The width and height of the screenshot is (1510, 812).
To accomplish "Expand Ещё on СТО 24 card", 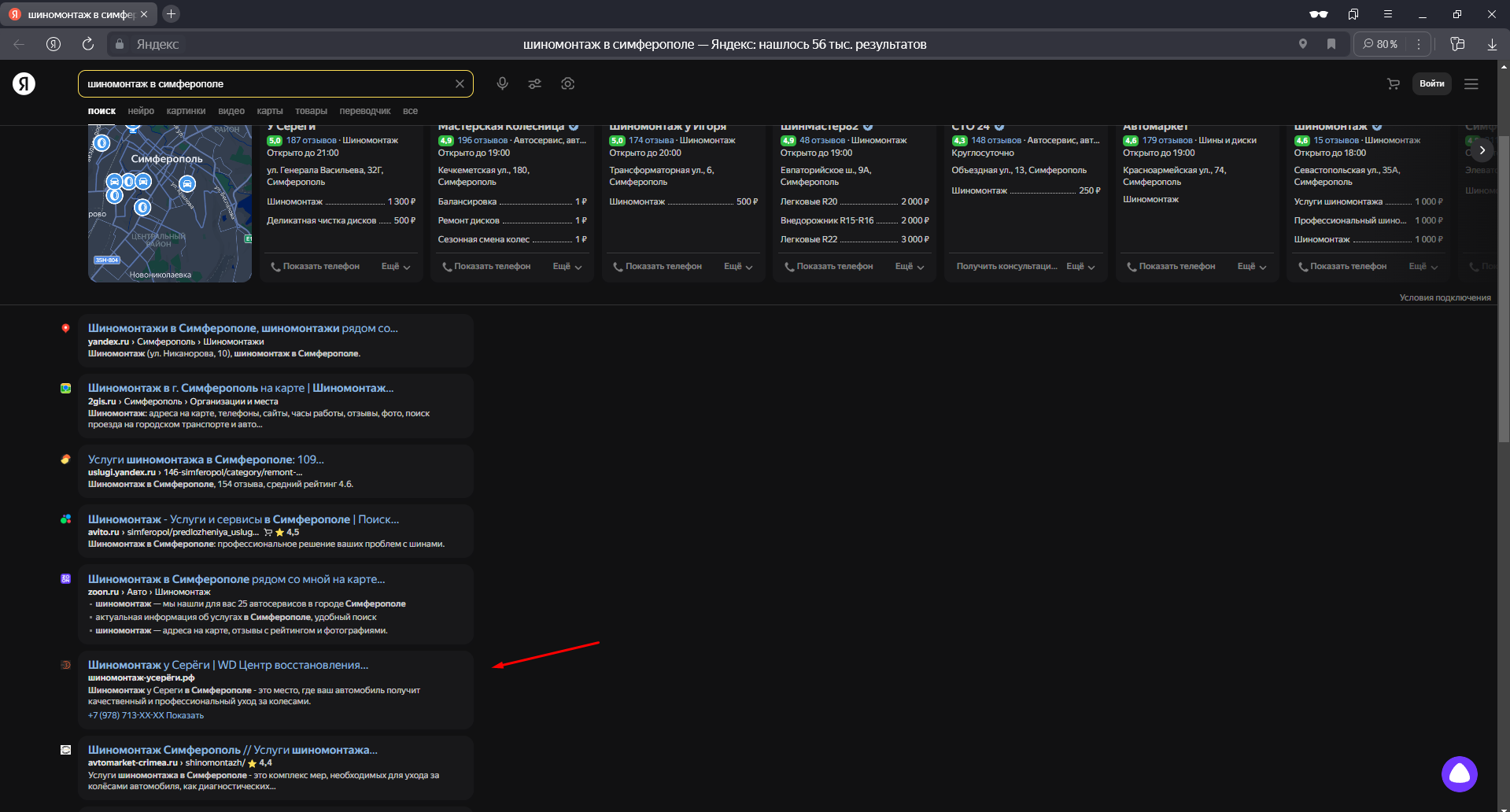I will pyautogui.click(x=1080, y=267).
